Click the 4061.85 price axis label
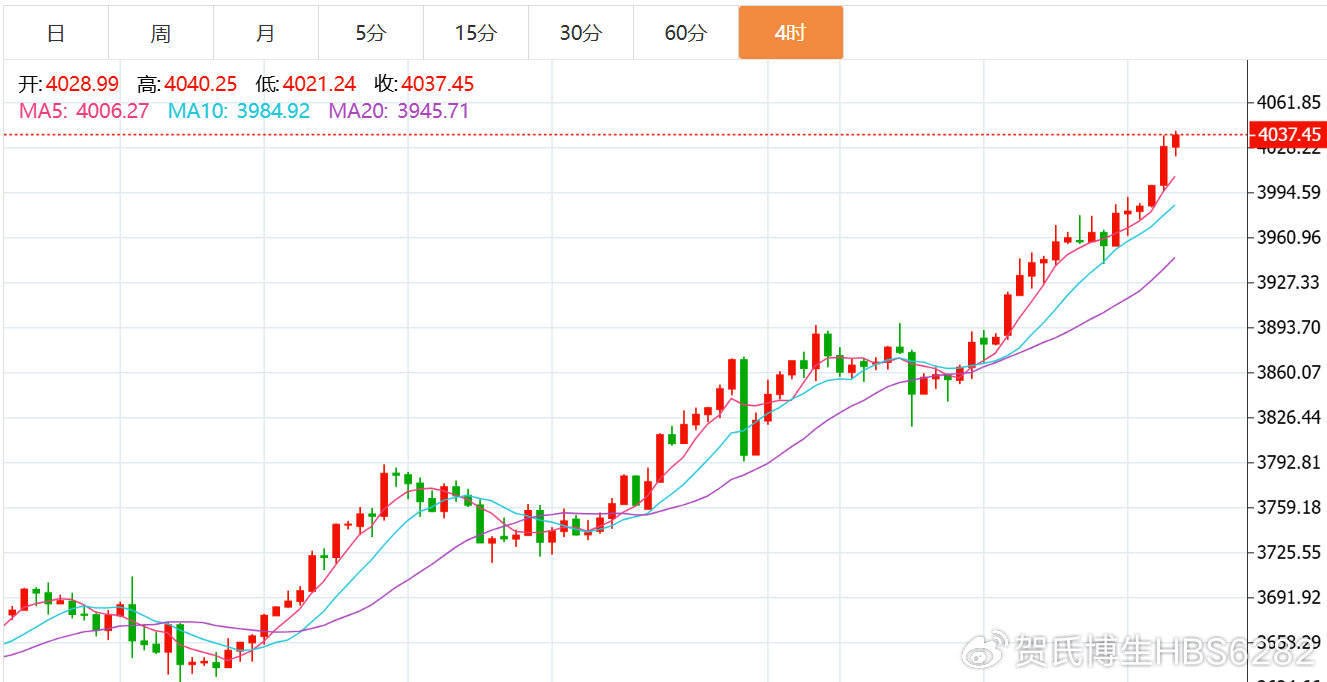The height and width of the screenshot is (682, 1327). [1289, 103]
